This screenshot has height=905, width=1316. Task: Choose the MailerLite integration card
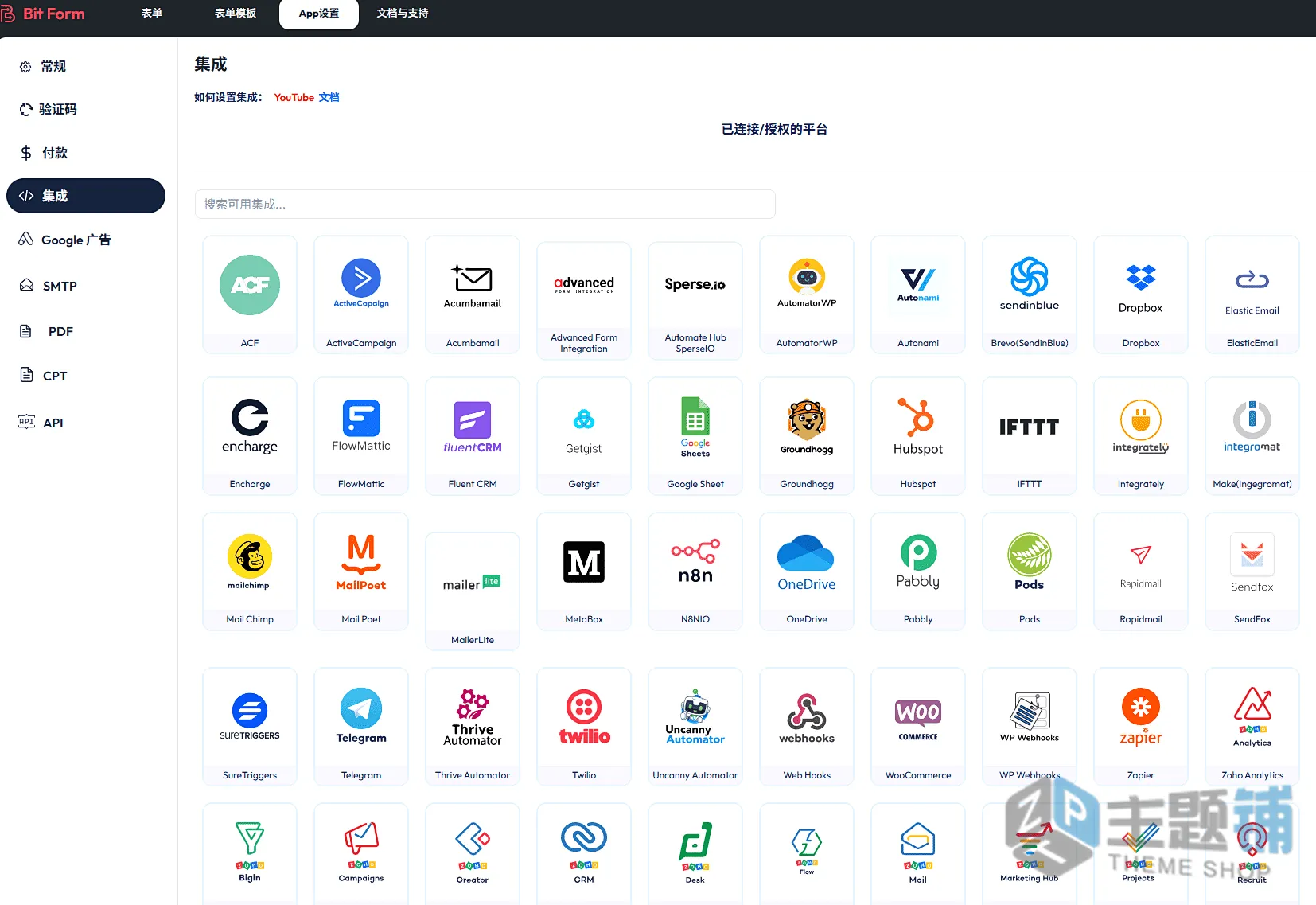coord(473,591)
